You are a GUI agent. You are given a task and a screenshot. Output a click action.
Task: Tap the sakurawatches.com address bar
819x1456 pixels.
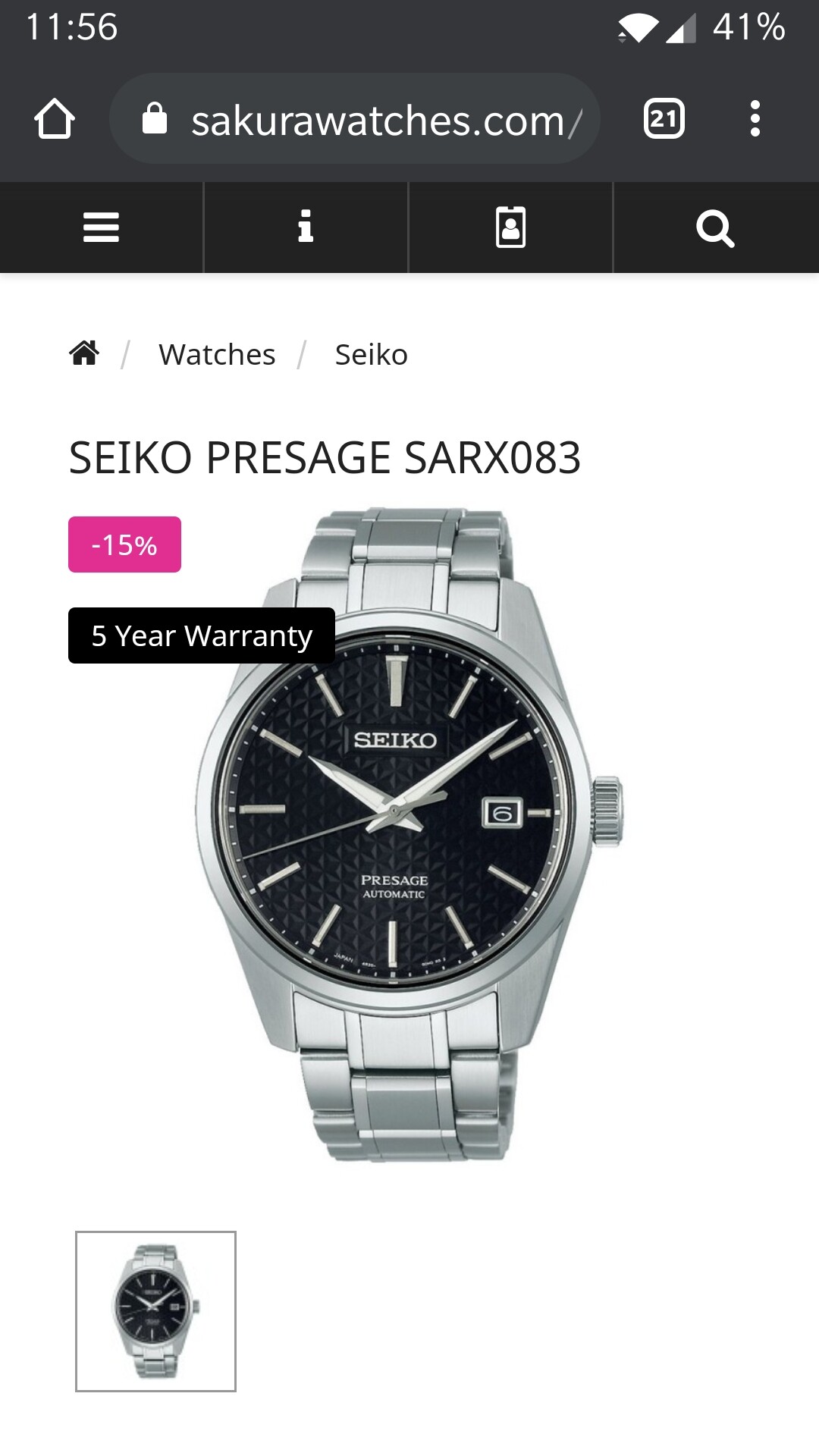355,118
